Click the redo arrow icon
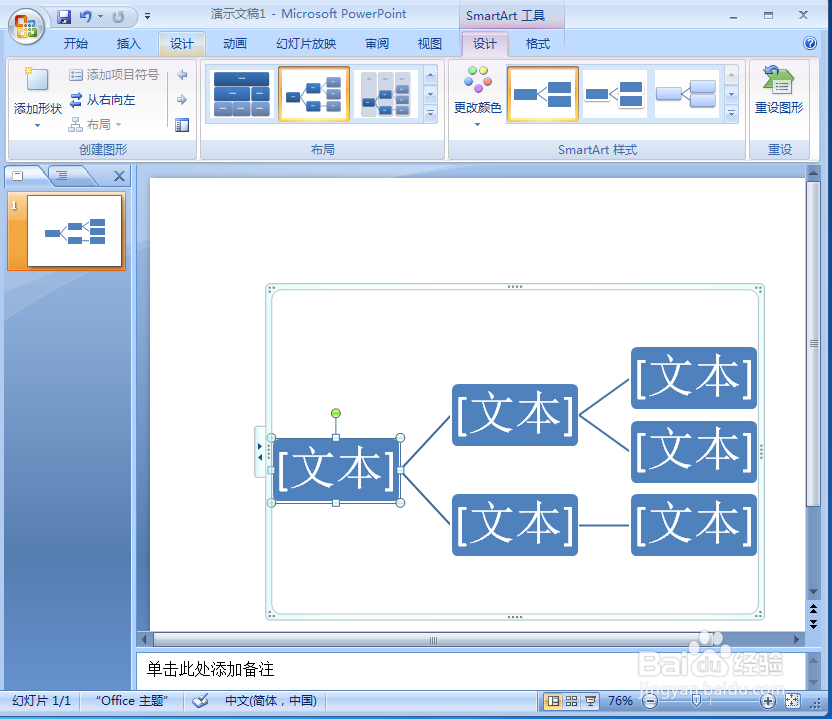Viewport: 832px width, 719px height. coord(118,17)
